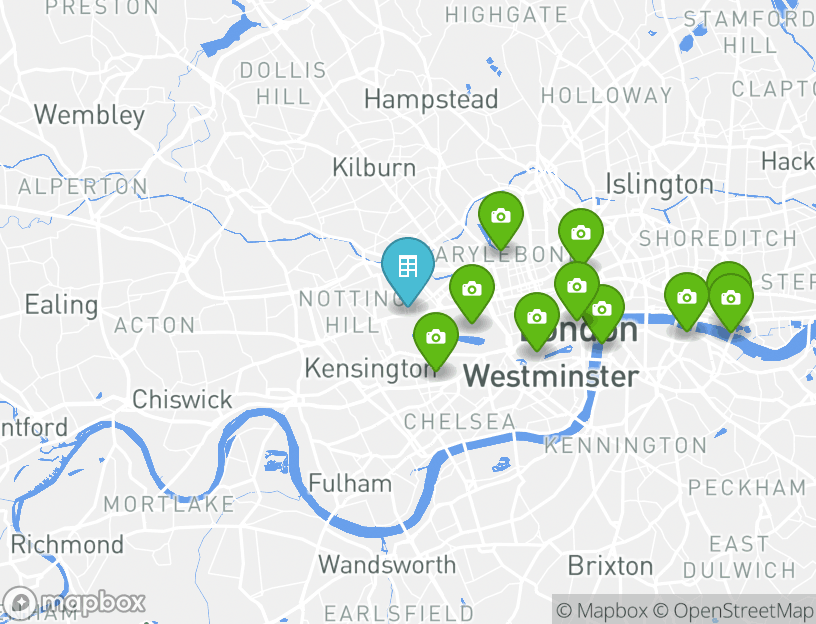Click the Wembley place label
This screenshot has width=816, height=624.
pyautogui.click(x=90, y=115)
